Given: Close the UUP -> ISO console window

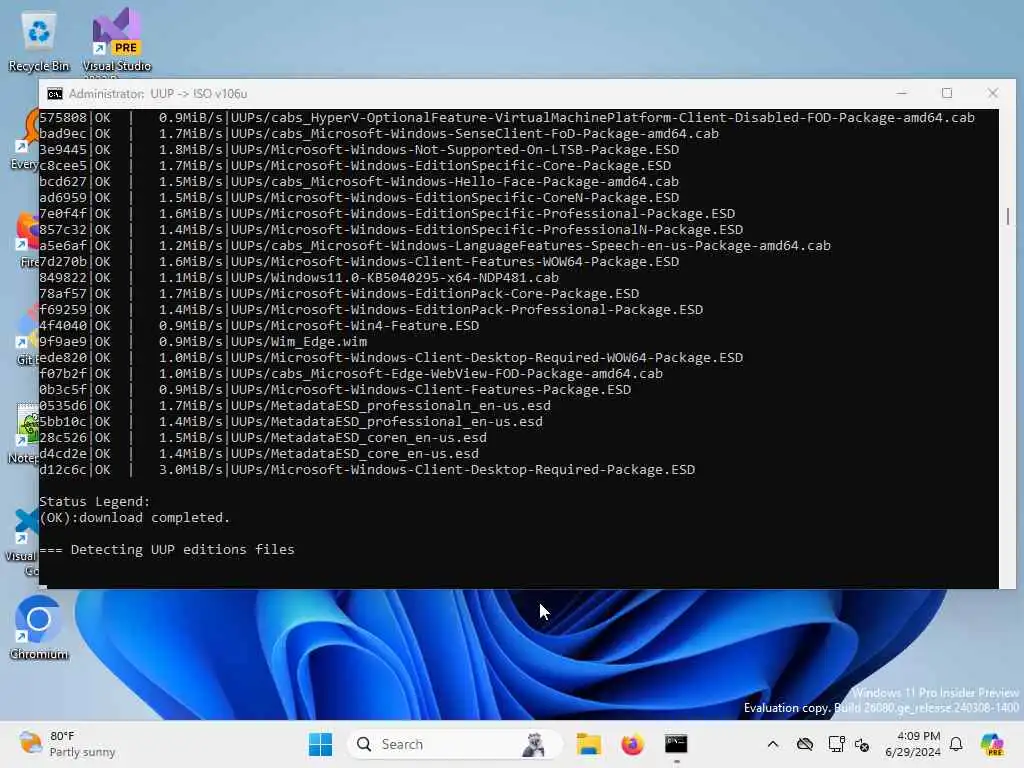Looking at the screenshot, I should pos(993,93).
